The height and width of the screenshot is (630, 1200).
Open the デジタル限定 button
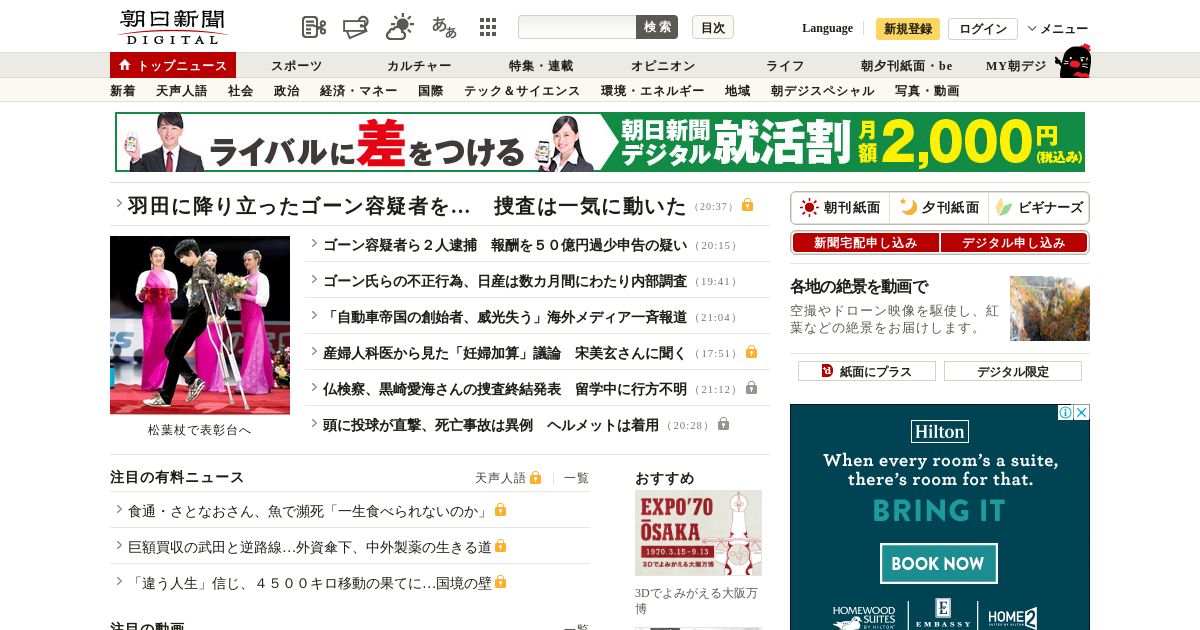coord(1013,371)
